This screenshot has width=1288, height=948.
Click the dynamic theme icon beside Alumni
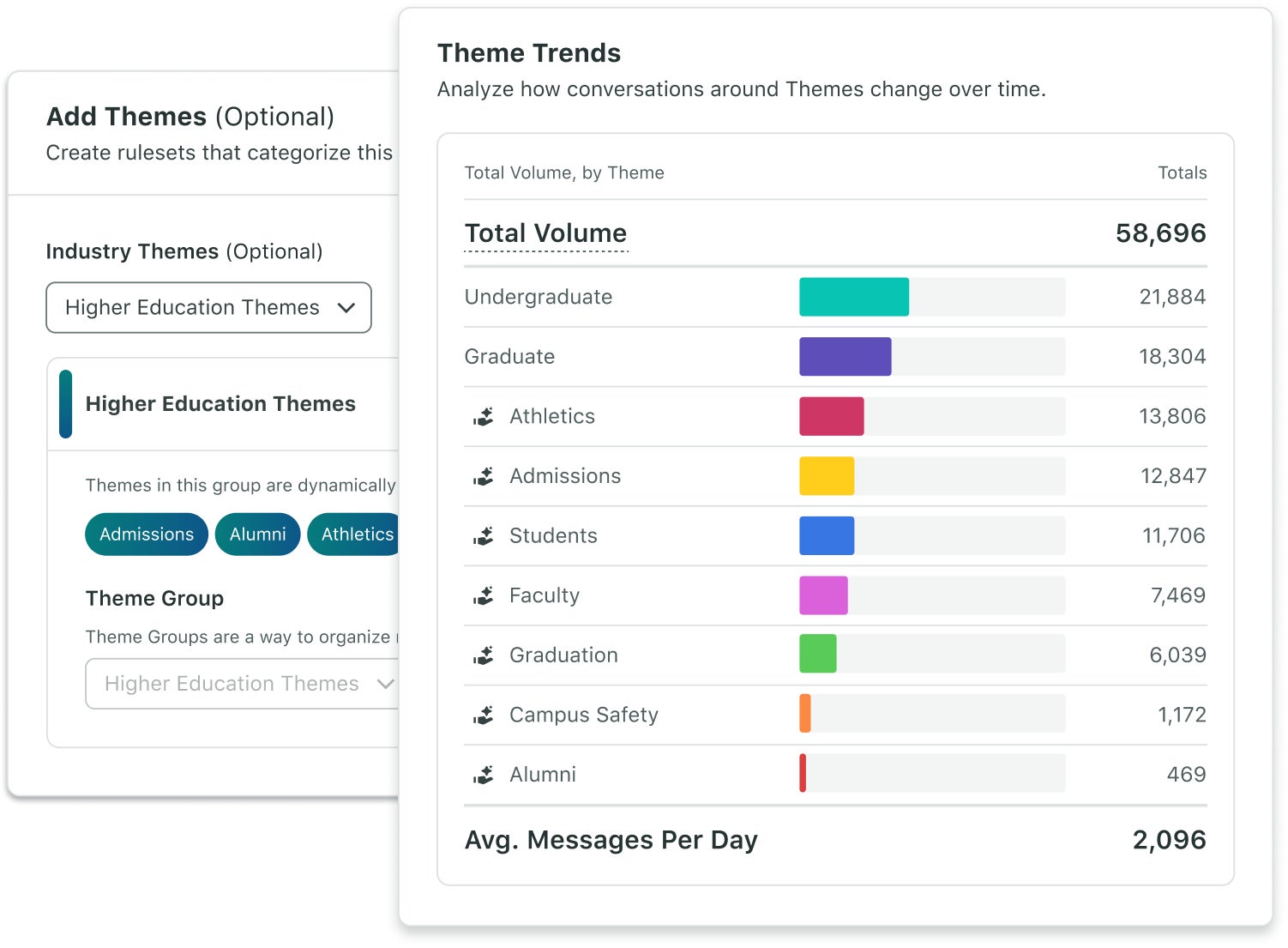[485, 774]
